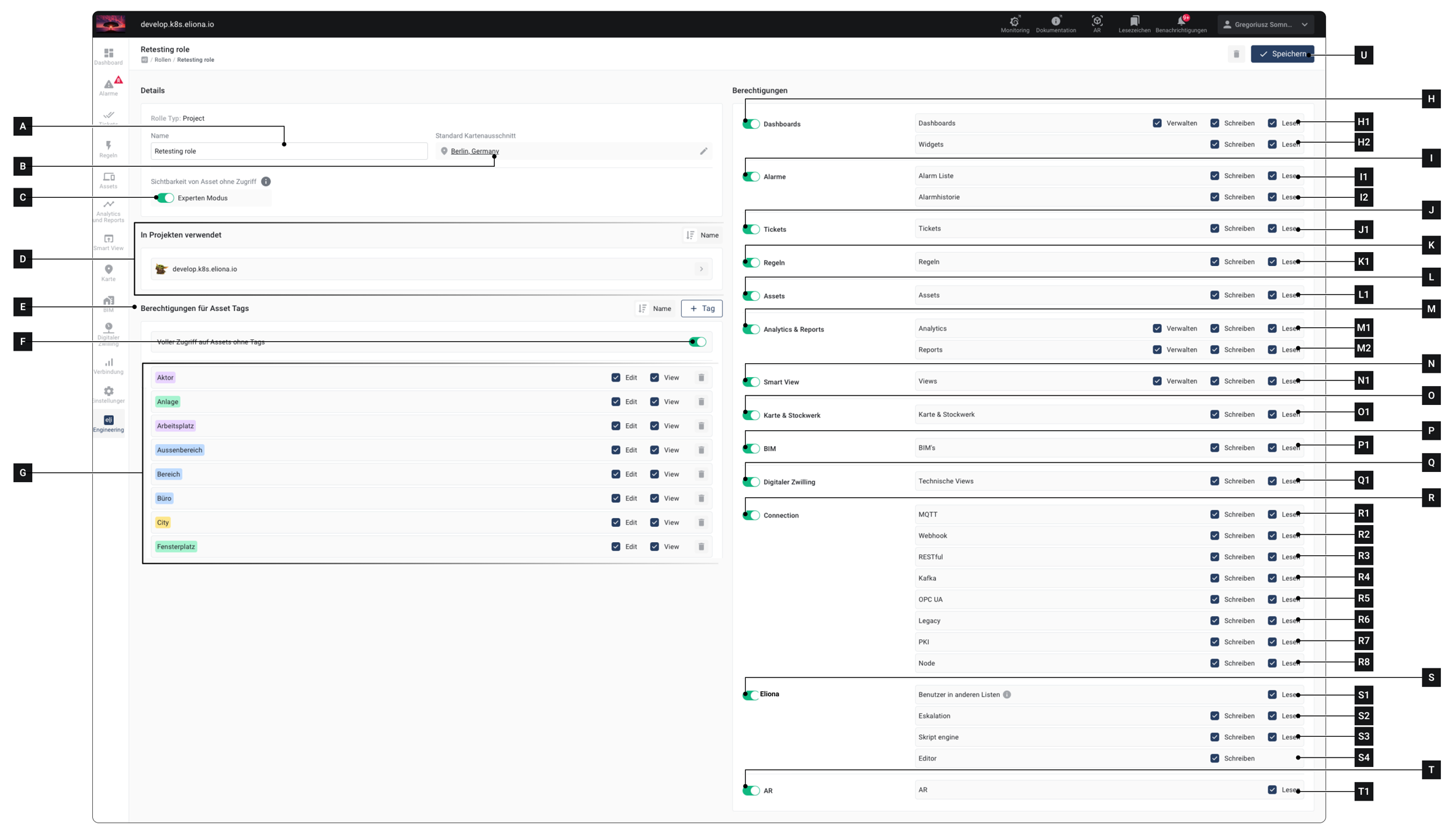Open the Monitoring icon in top bar
This screenshot has height=834, width=1456.
[1014, 21]
